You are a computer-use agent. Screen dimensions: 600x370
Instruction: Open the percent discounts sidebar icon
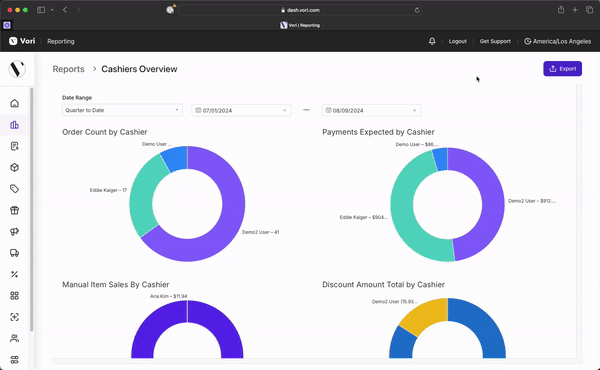(x=15, y=274)
